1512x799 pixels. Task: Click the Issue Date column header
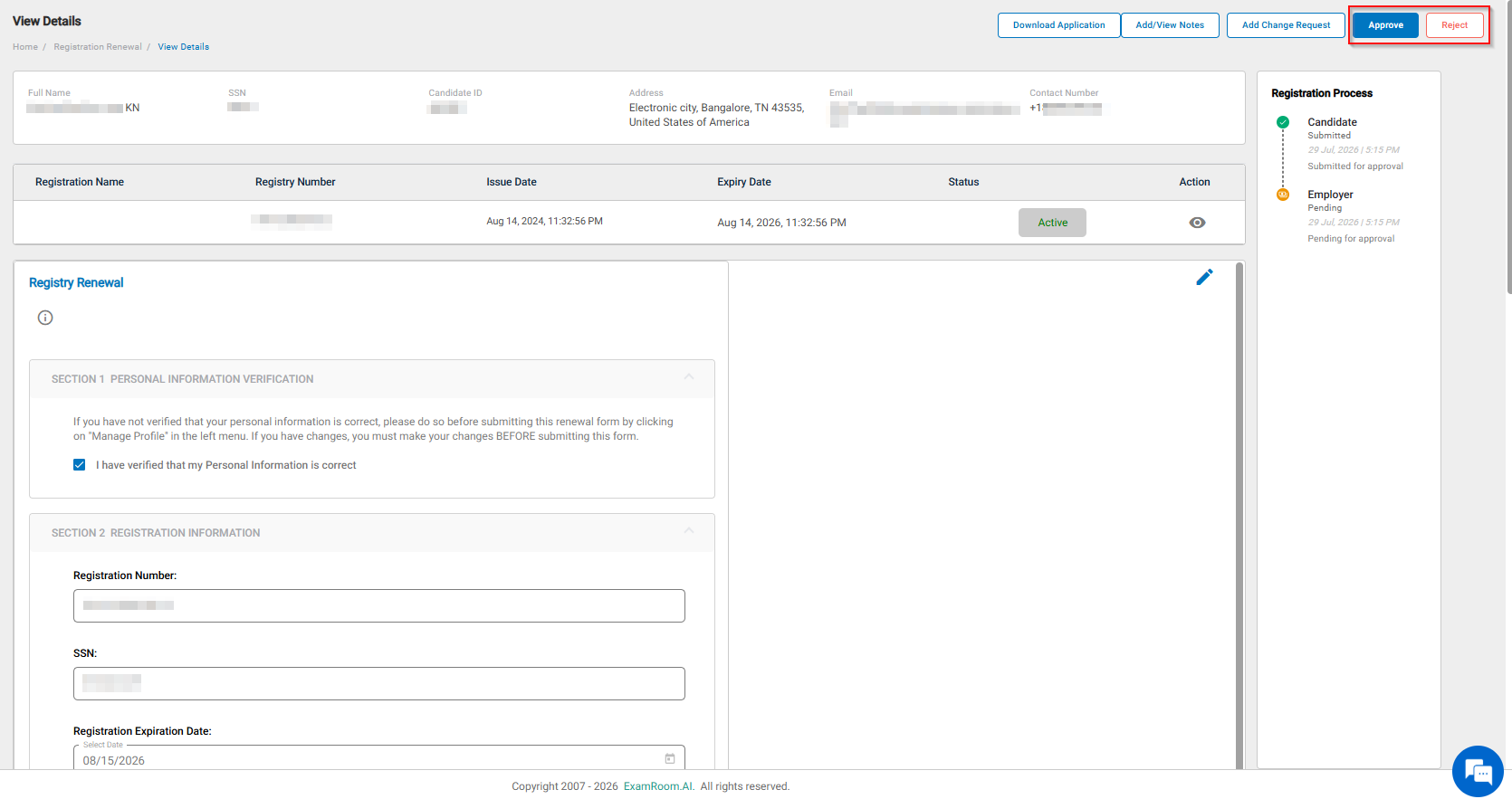(512, 182)
